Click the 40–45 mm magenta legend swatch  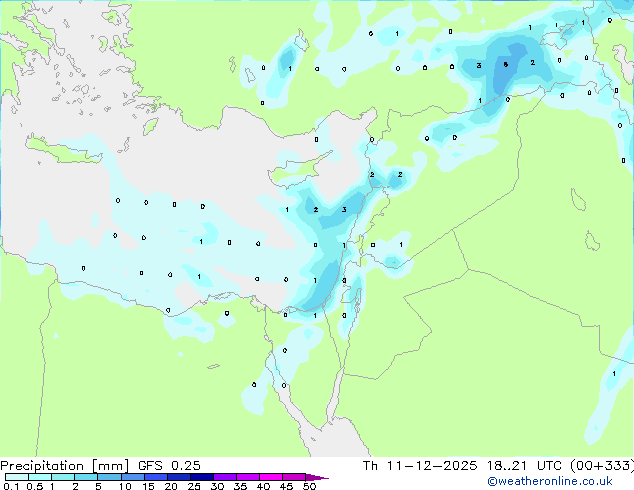tap(271, 477)
